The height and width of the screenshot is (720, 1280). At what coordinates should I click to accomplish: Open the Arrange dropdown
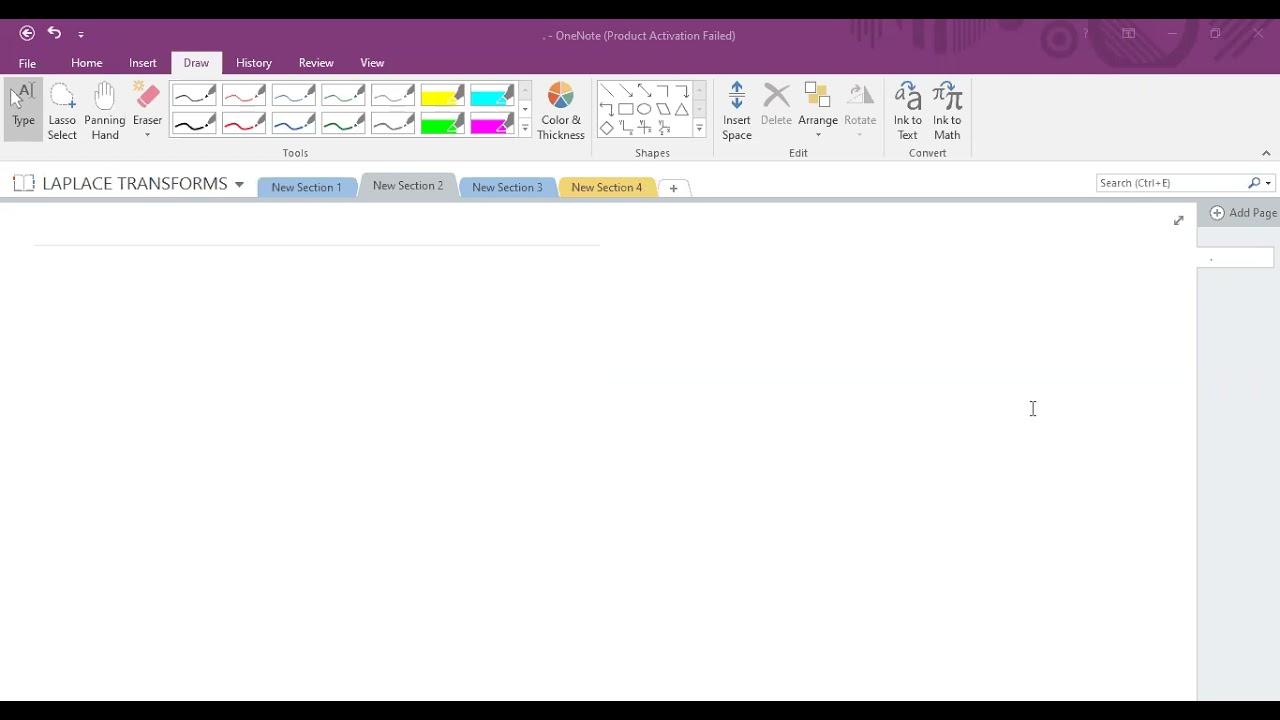(818, 111)
